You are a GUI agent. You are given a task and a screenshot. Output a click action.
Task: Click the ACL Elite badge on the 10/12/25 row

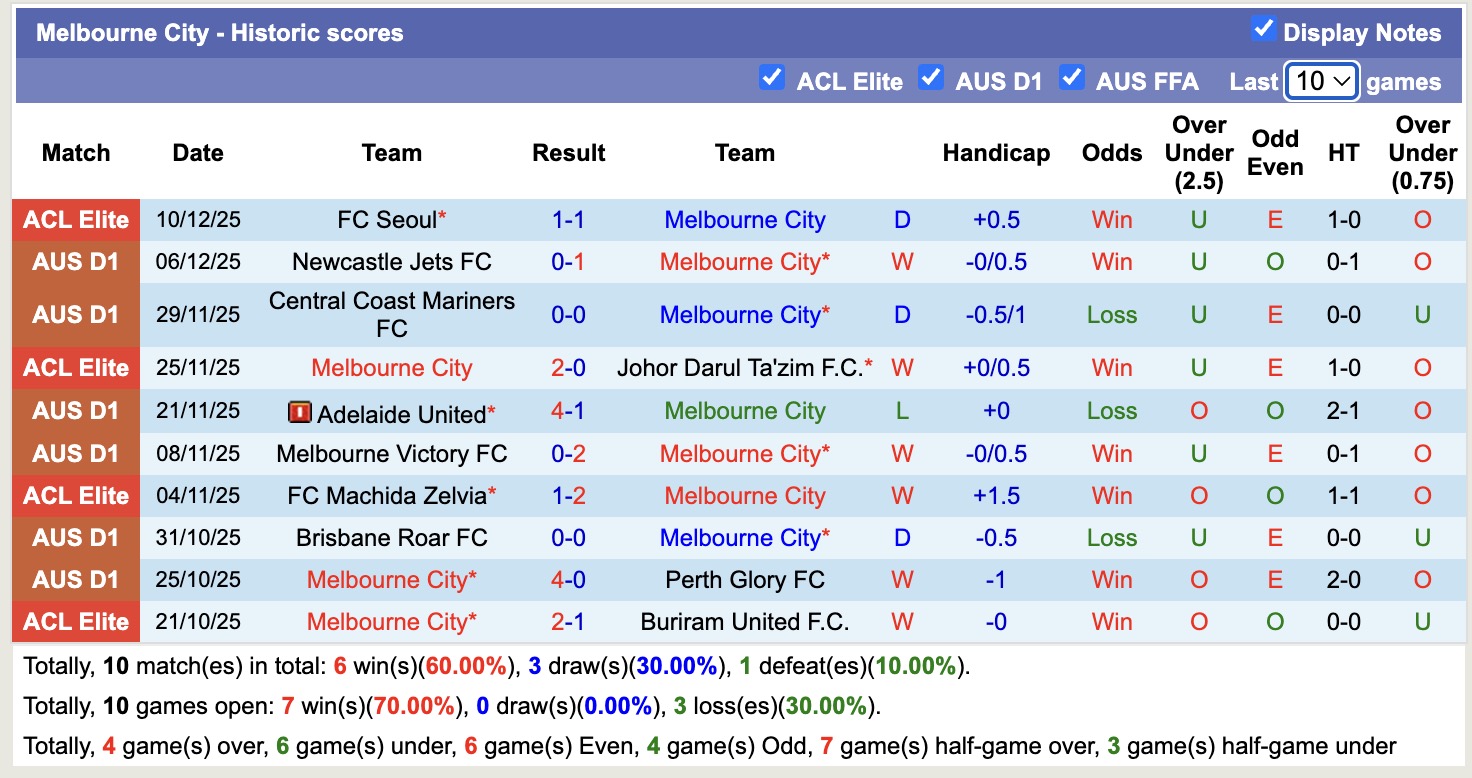(x=75, y=219)
